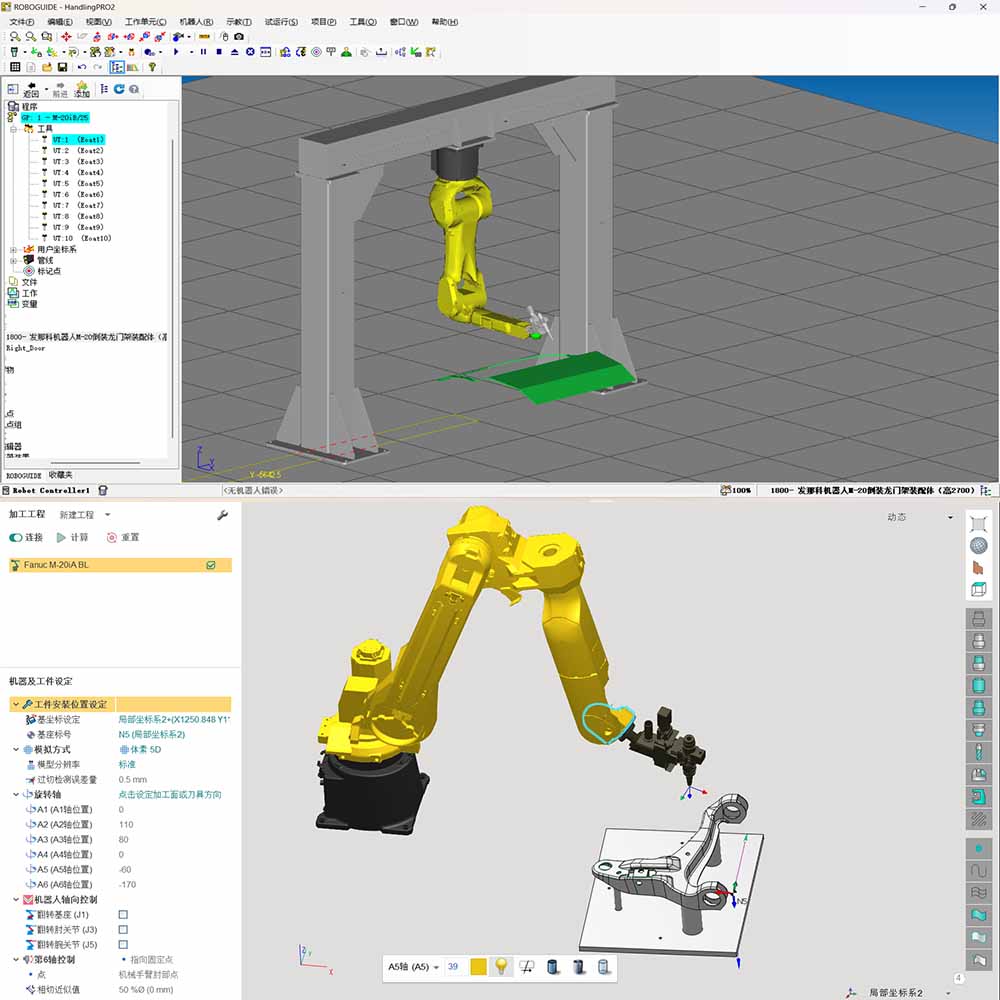Click the 计算 calculate button
Viewport: 1000px width, 1000px height.
coord(72,537)
